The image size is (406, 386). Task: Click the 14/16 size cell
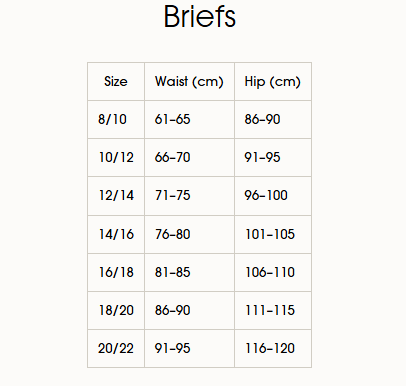pyautogui.click(x=116, y=234)
